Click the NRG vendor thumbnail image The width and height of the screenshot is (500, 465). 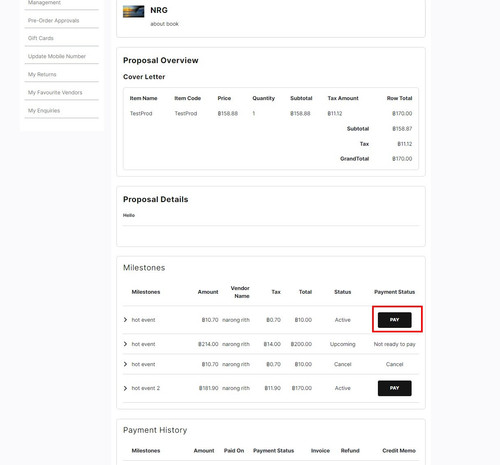click(134, 12)
